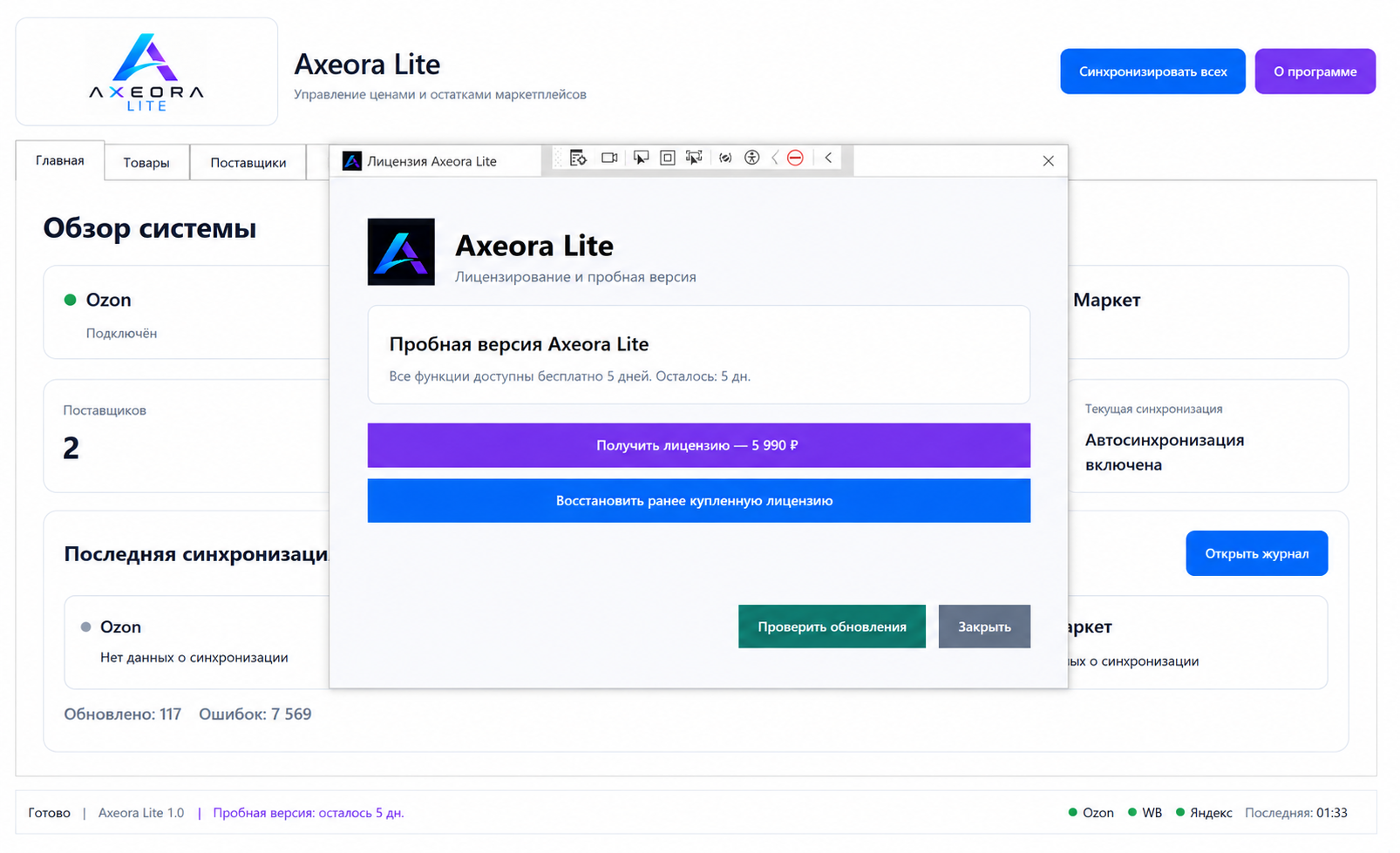
Task: Click the Axeora Lite logo in main header
Action: click(146, 72)
